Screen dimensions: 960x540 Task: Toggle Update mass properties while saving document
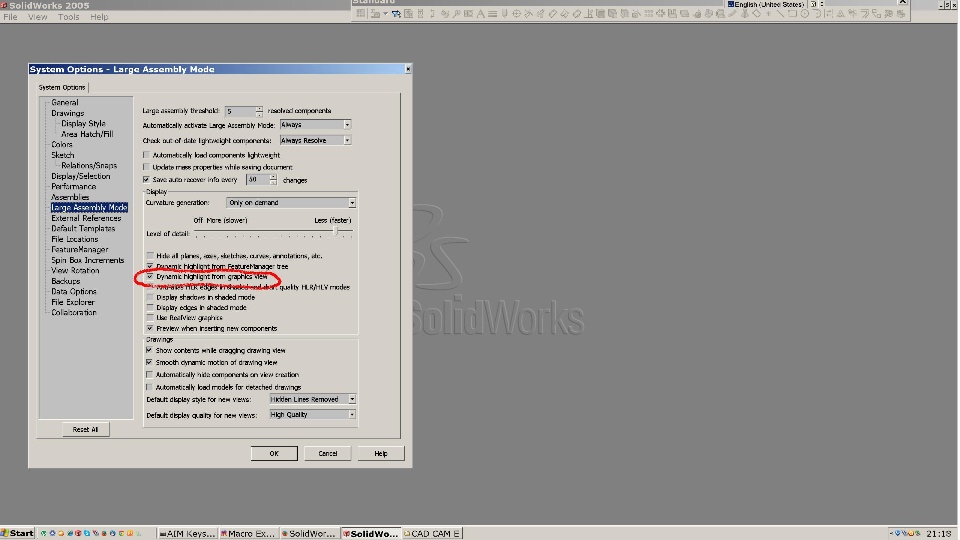pyautogui.click(x=146, y=167)
